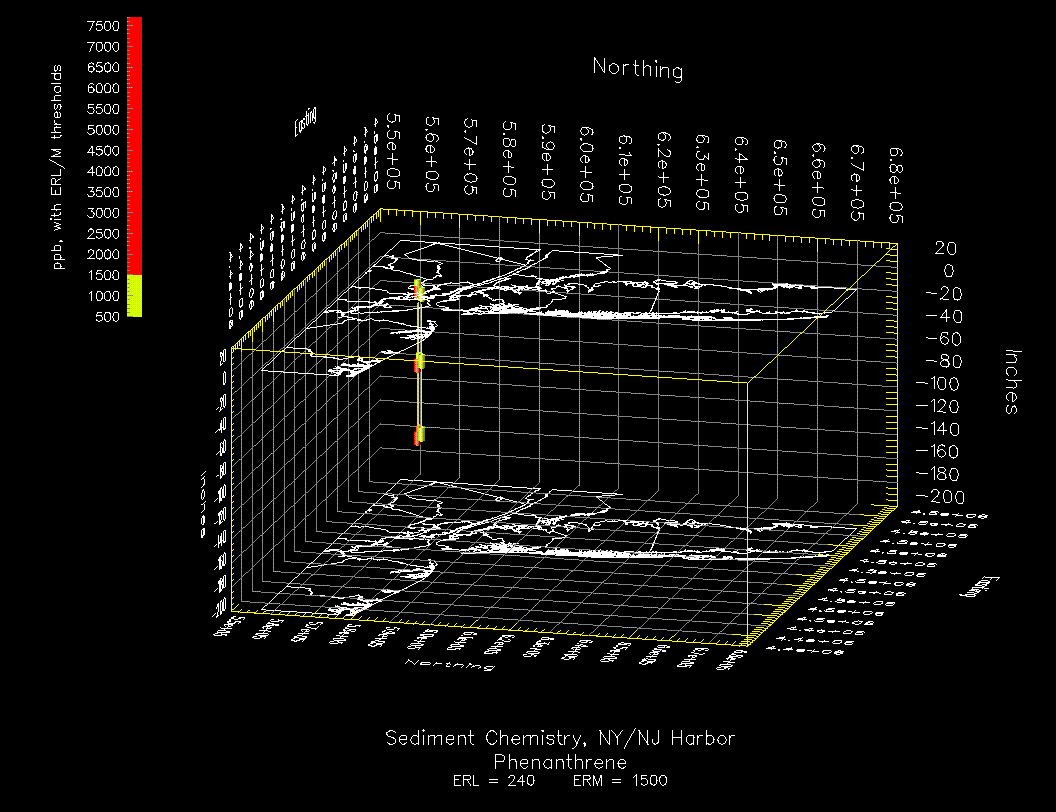Pick the lowest sediment sample marker

coord(421,435)
